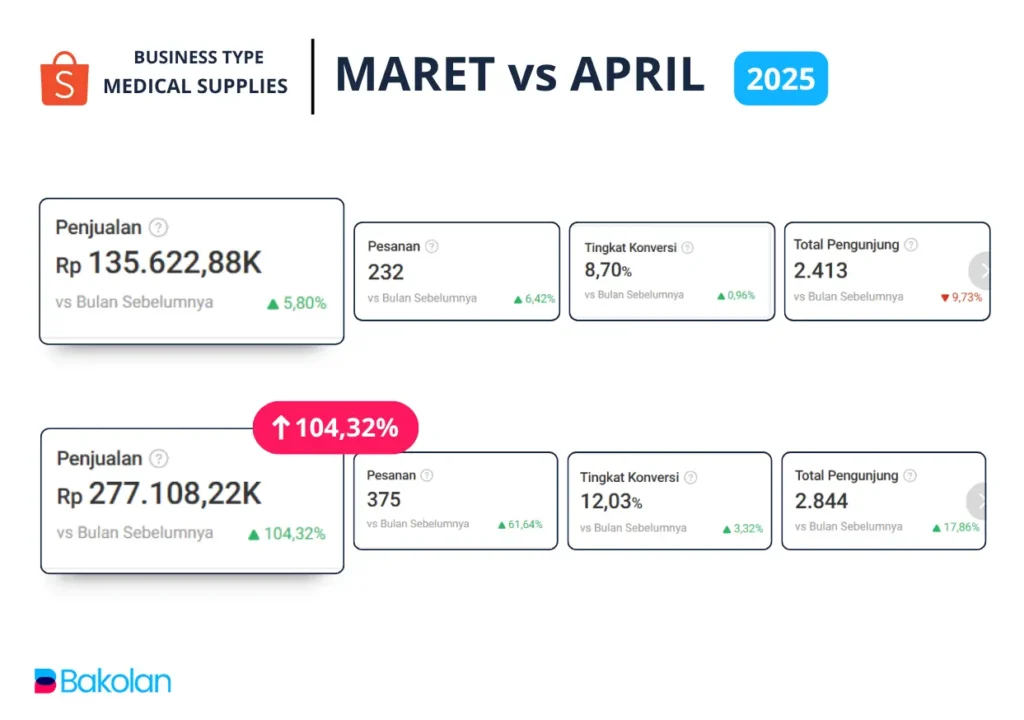Click help icon beside bottom Tingkat Konversi
The image size is (1024, 720).
pyautogui.click(x=690, y=478)
